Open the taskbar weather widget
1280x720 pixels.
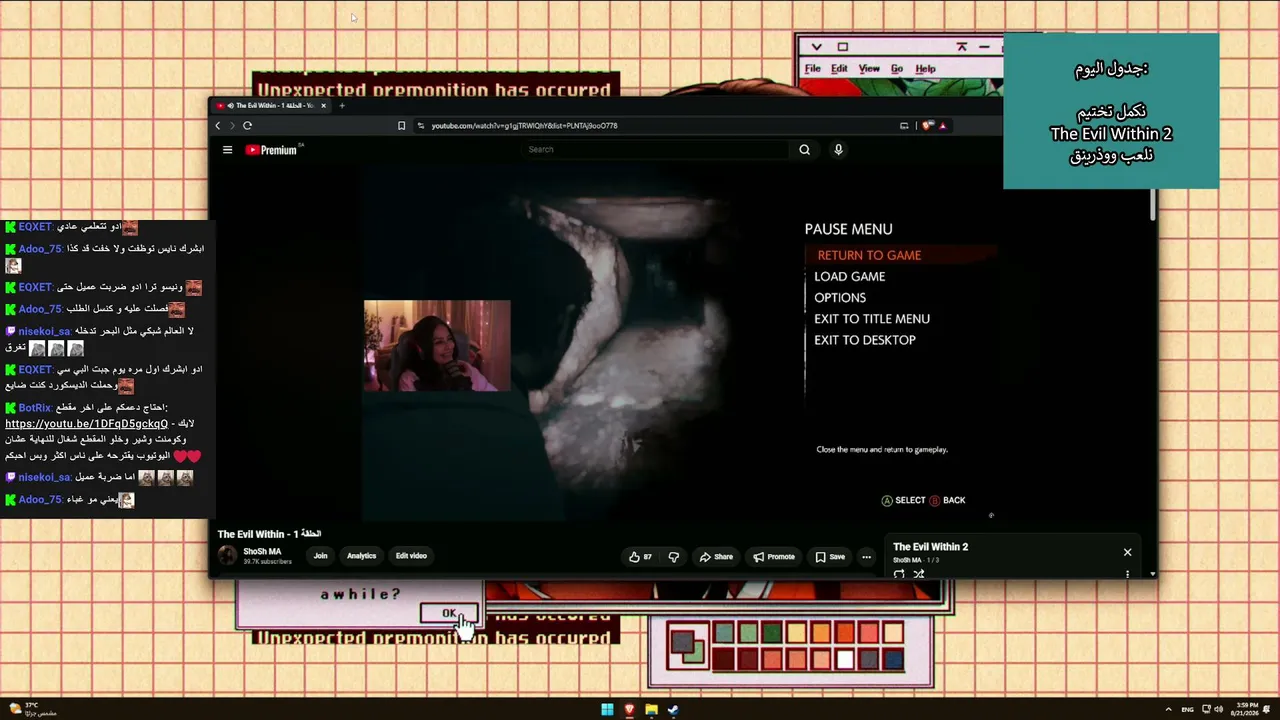pyautogui.click(x=35, y=709)
